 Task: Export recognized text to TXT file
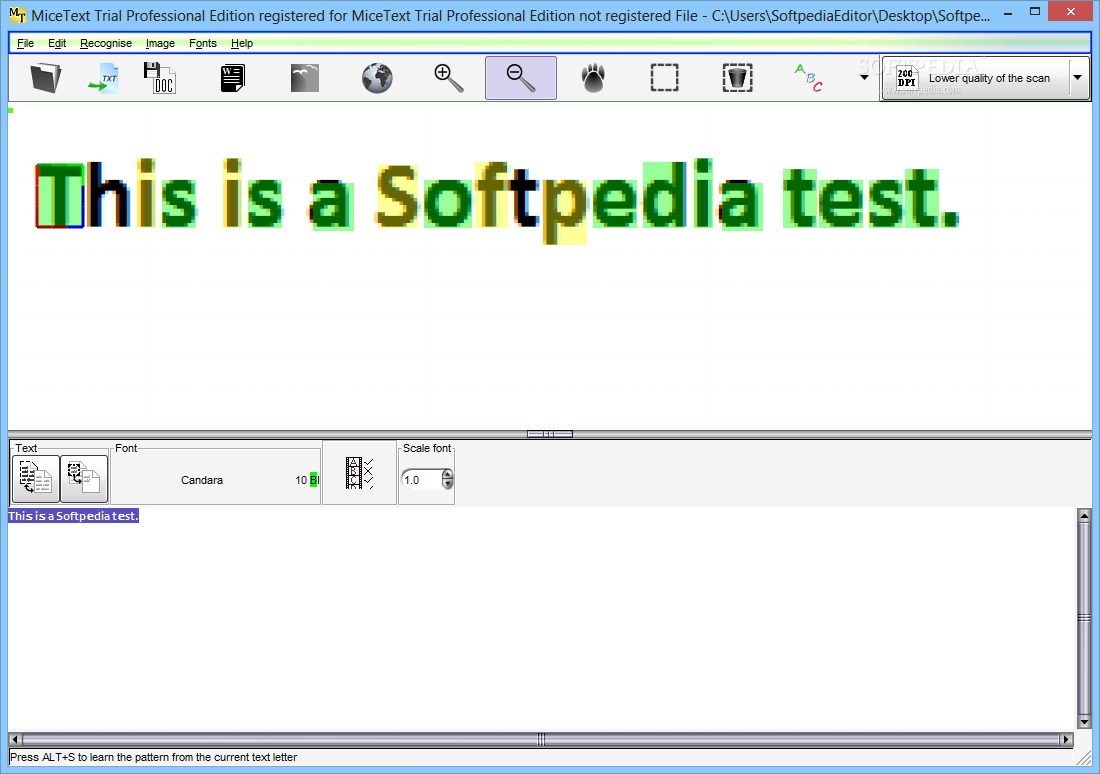point(104,78)
